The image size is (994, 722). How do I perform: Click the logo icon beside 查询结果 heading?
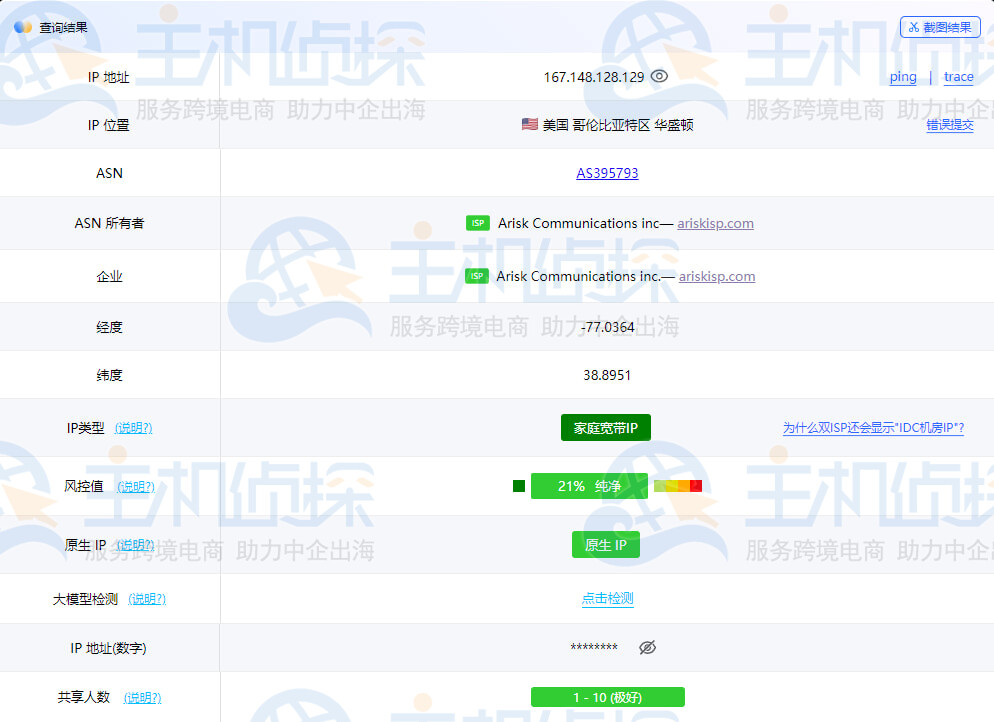click(23, 27)
